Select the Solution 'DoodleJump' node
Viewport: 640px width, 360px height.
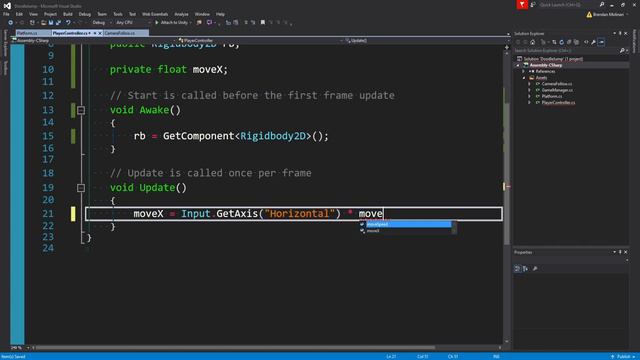tap(553, 59)
